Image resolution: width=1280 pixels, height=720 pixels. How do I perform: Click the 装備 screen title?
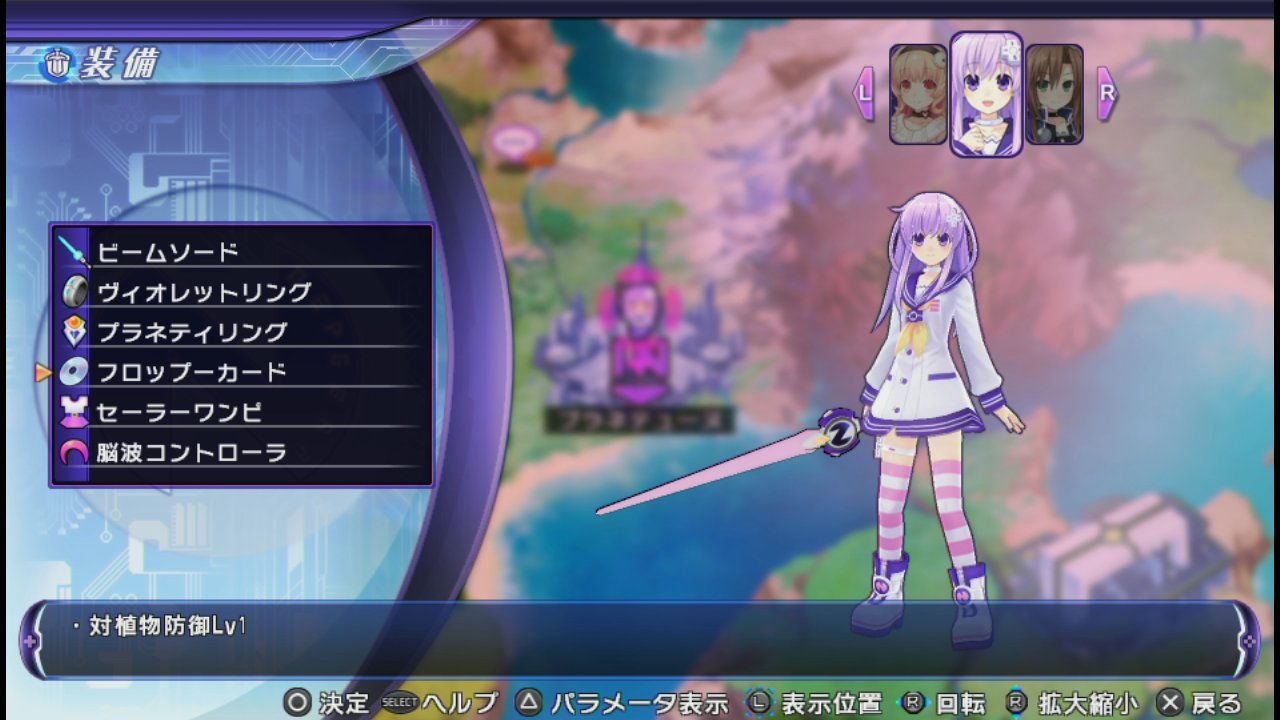120,64
